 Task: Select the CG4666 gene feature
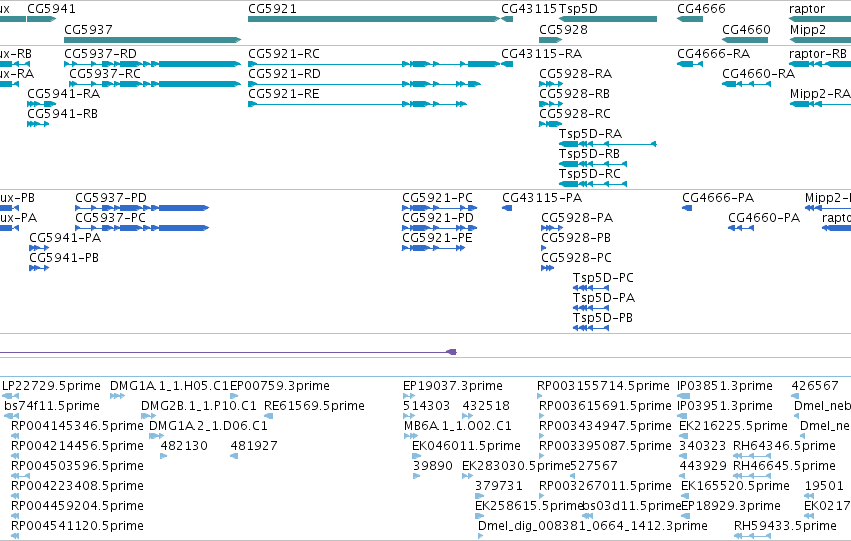pos(690,19)
